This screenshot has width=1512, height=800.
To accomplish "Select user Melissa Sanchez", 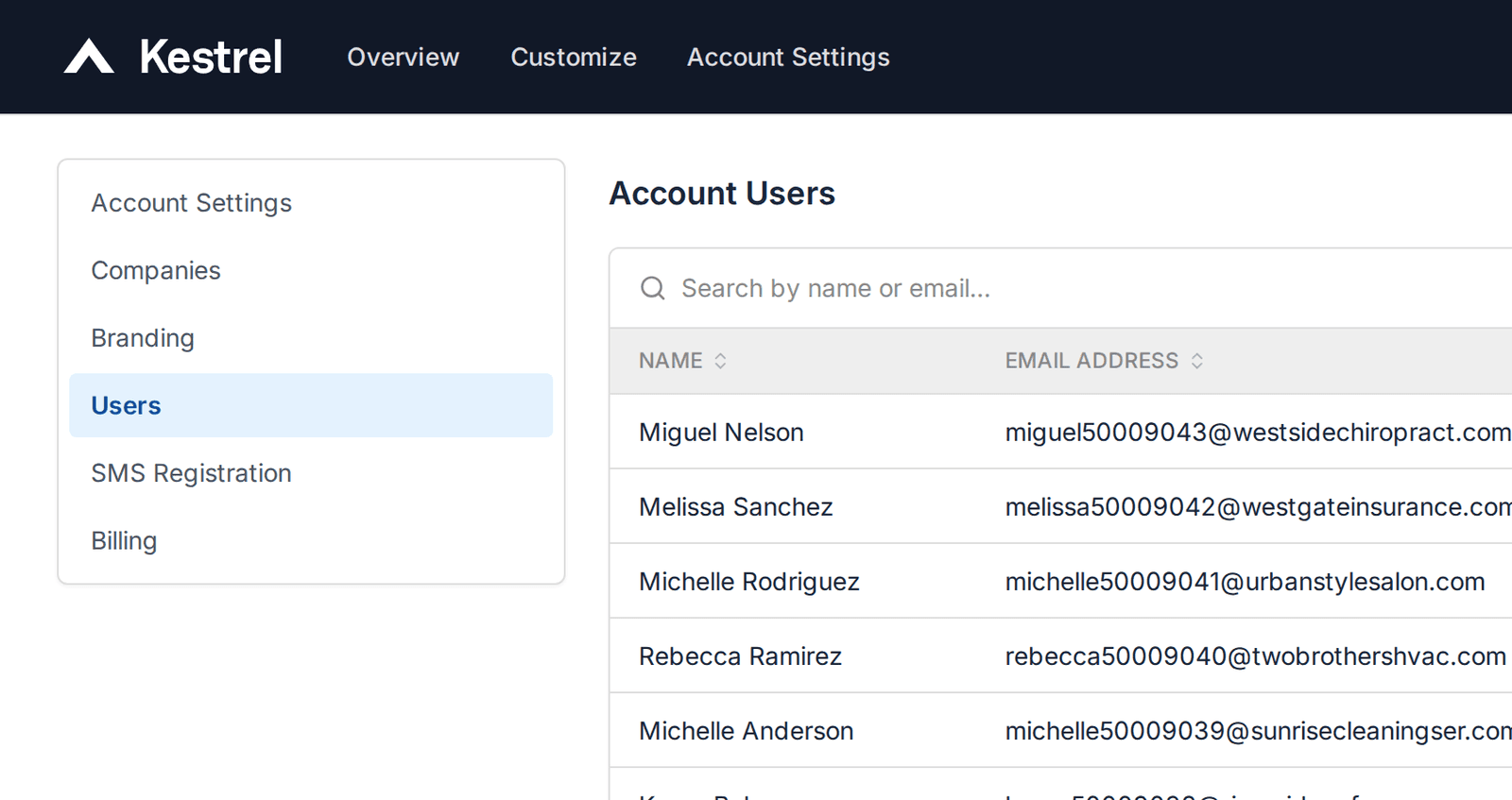I will coord(735,507).
